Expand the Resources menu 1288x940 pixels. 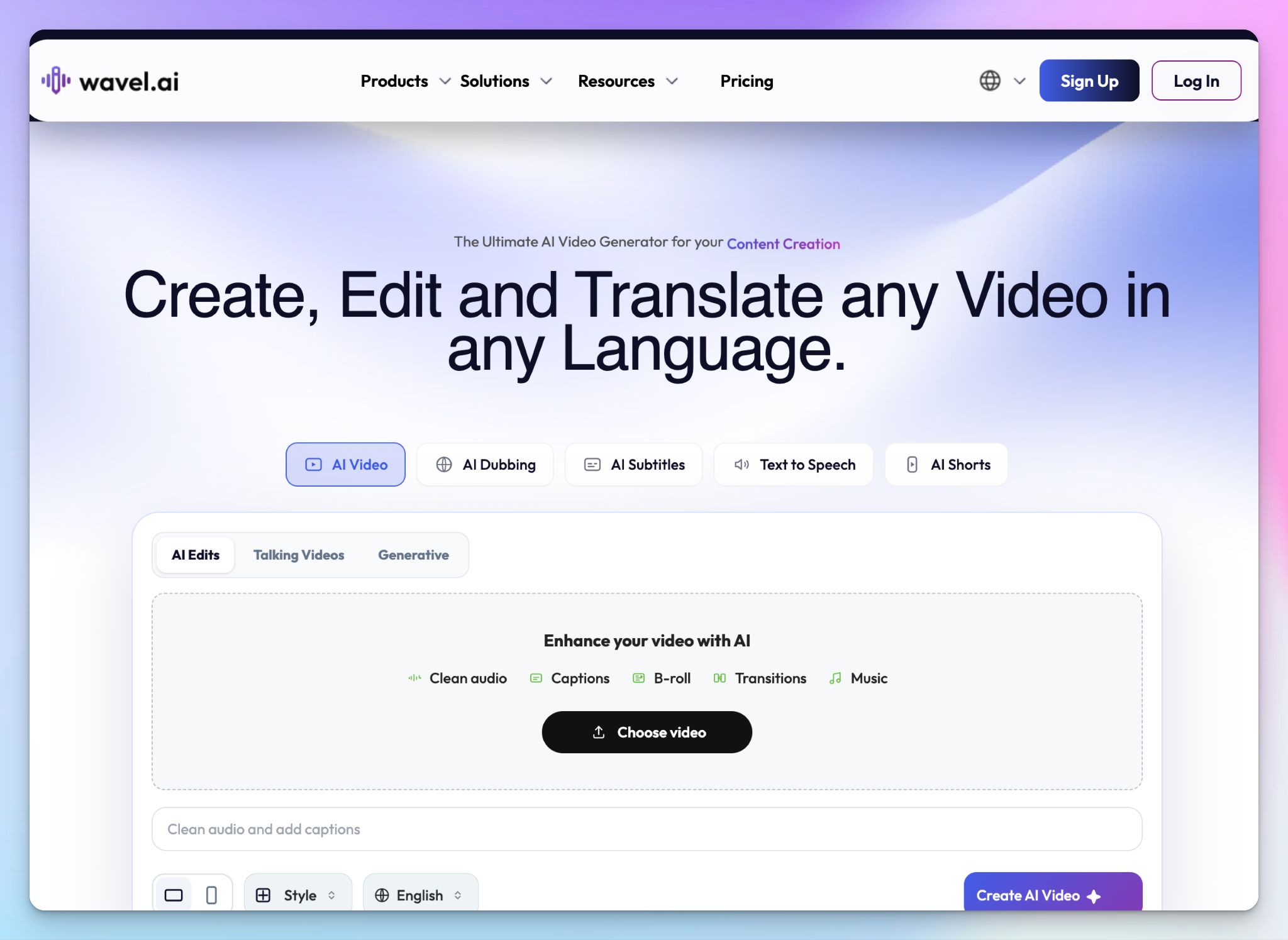pos(628,81)
